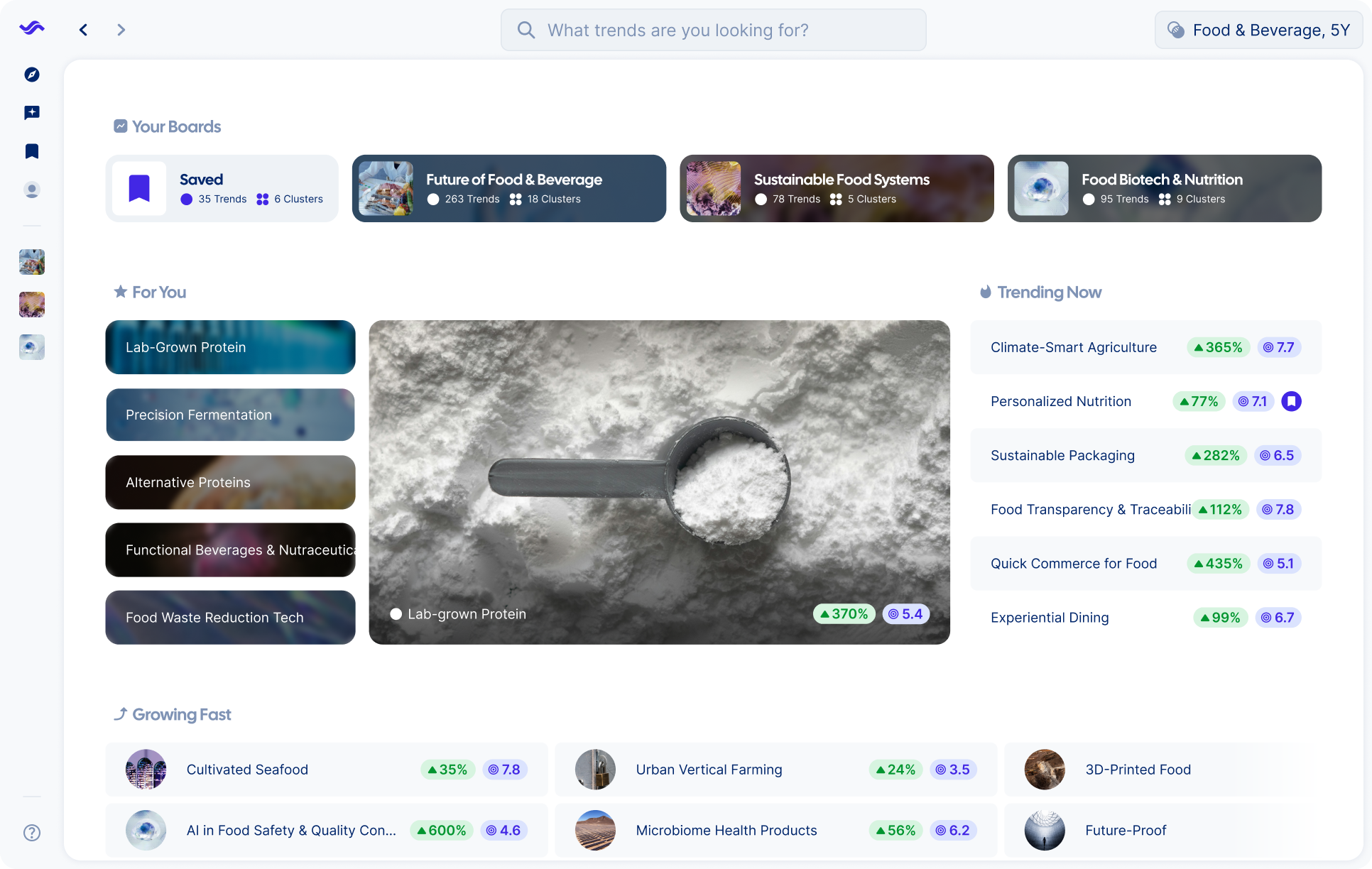This screenshot has width=1372, height=869.
Task: Click Cultivated Seafood growing fast item
Action: (x=247, y=770)
